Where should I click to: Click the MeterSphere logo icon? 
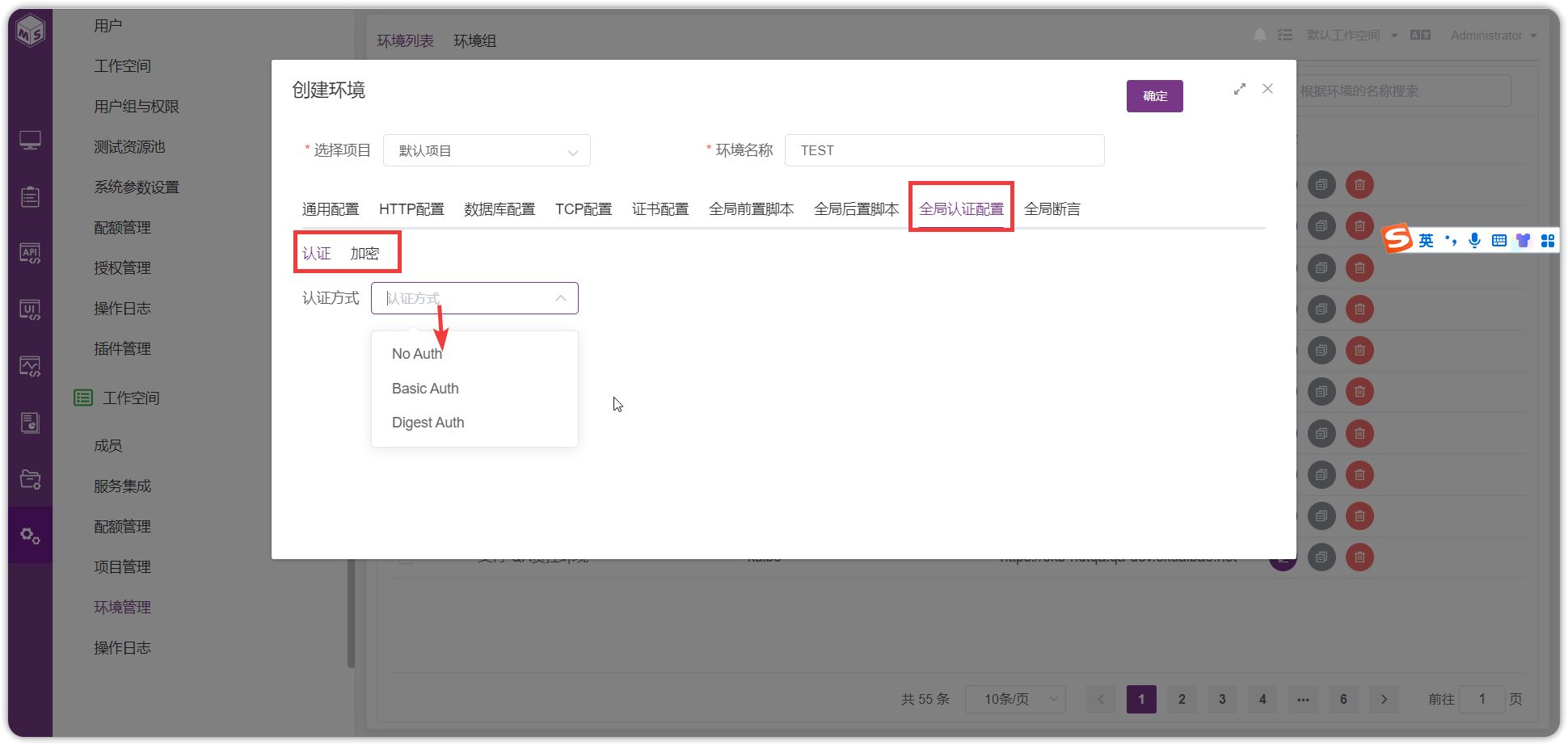[31, 31]
